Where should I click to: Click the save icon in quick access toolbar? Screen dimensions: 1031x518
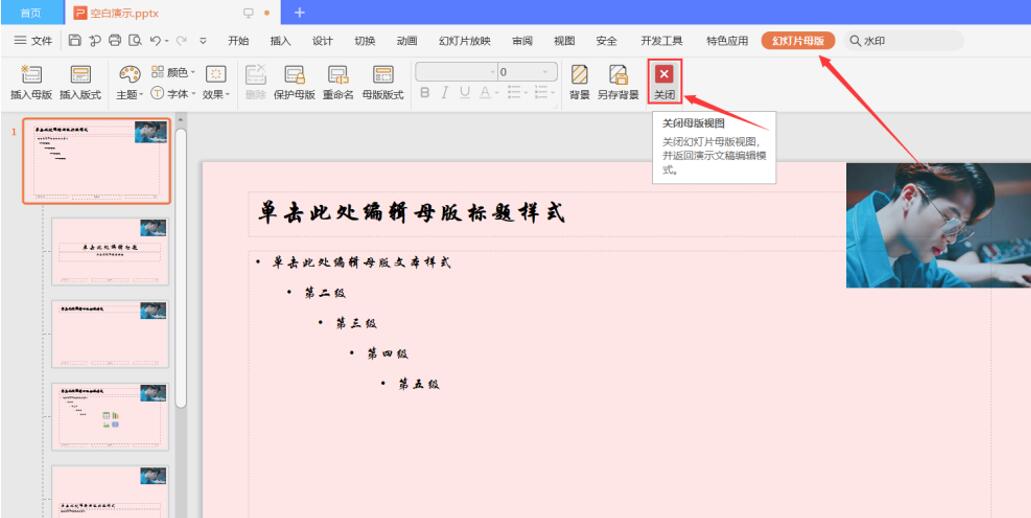(x=74, y=41)
